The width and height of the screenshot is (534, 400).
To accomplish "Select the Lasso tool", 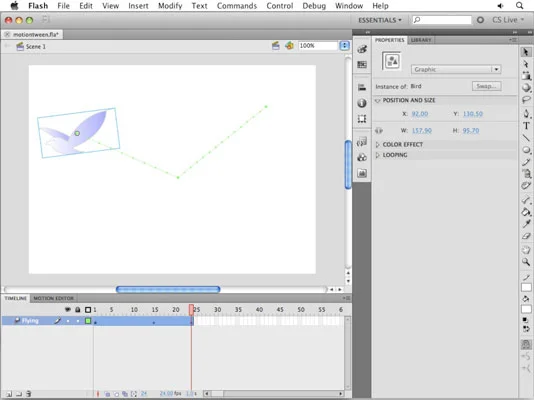I will [x=526, y=99].
